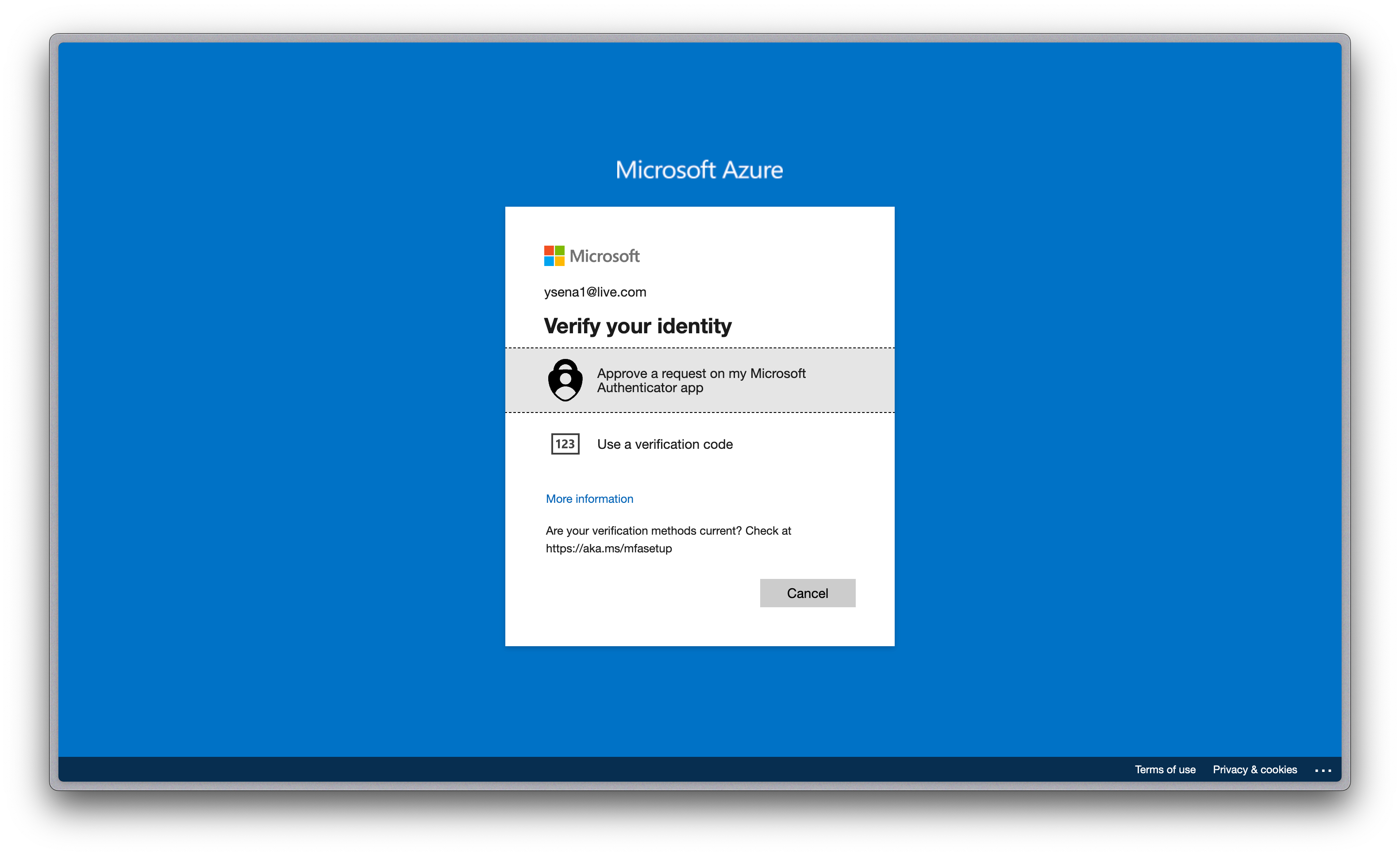The height and width of the screenshot is (856, 1400).
Task: Open Privacy & cookies link
Action: [x=1254, y=770]
